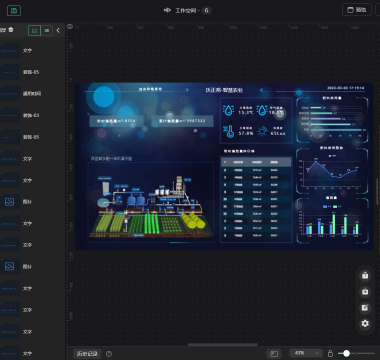Select the 通用时间 layer in the list
Screen dimensions: 380x360
pos(32,94)
